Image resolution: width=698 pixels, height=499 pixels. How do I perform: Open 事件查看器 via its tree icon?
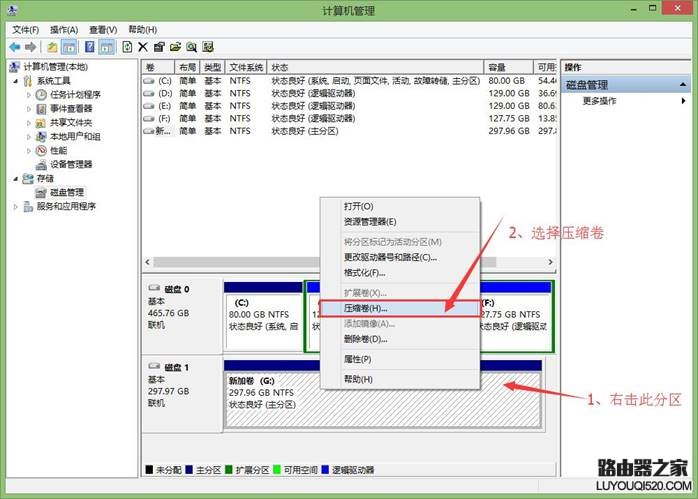coord(41,109)
